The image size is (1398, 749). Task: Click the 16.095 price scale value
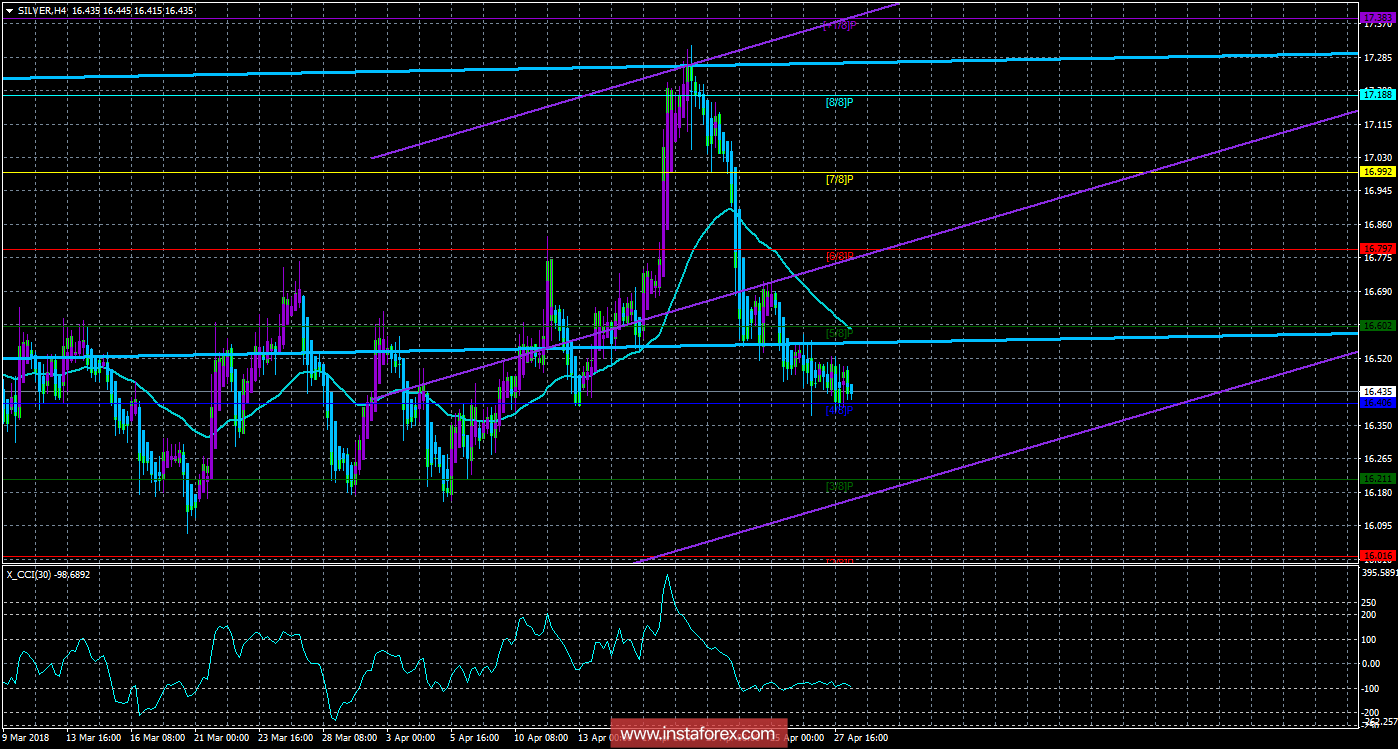pos(1377,526)
